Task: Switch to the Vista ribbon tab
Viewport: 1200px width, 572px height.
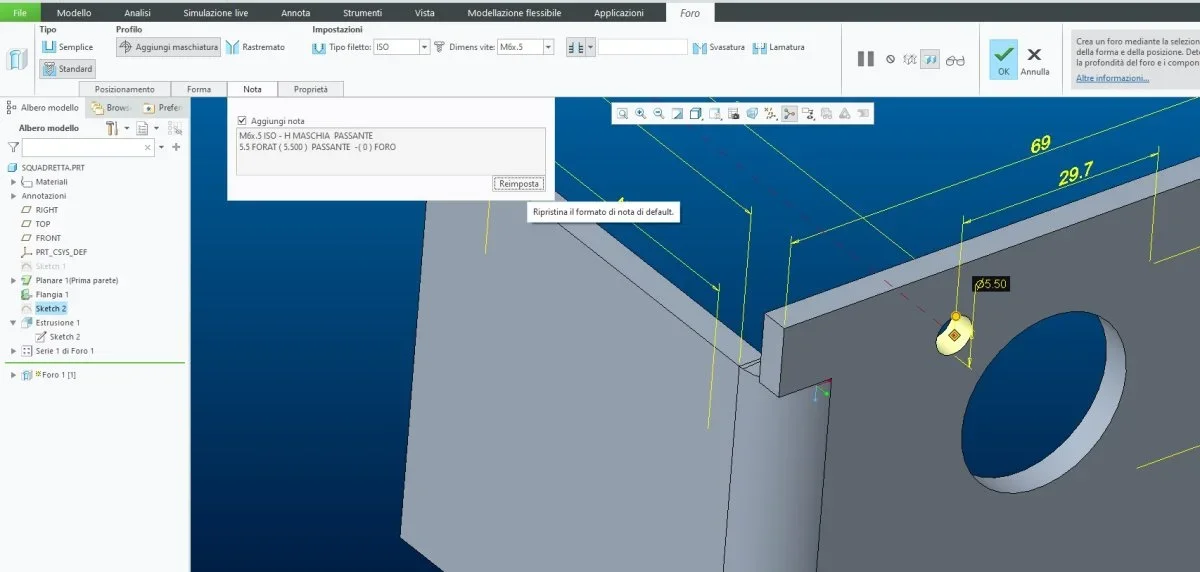Action: coord(424,13)
